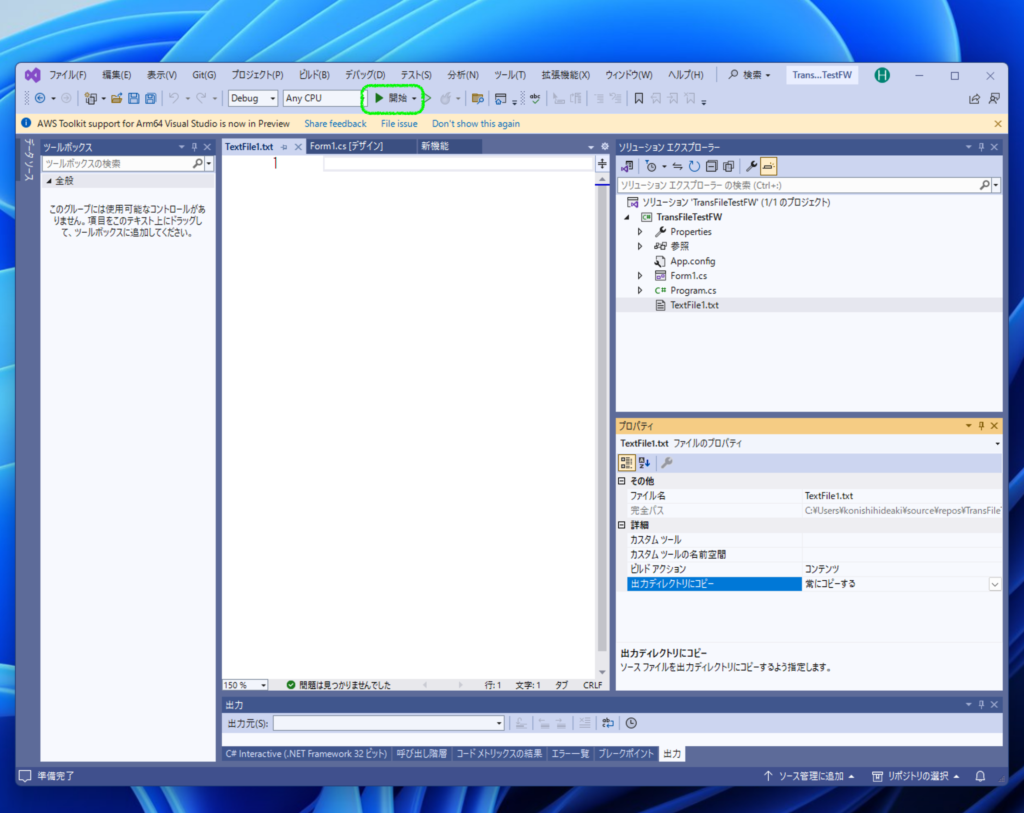Click リポジトリの選択 in the status bar
This screenshot has height=813, width=1024.
coord(916,776)
